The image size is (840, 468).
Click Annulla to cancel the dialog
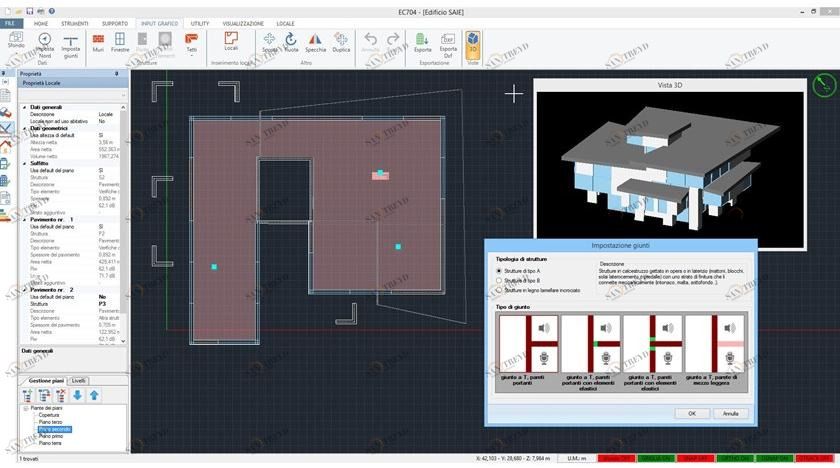[731, 413]
